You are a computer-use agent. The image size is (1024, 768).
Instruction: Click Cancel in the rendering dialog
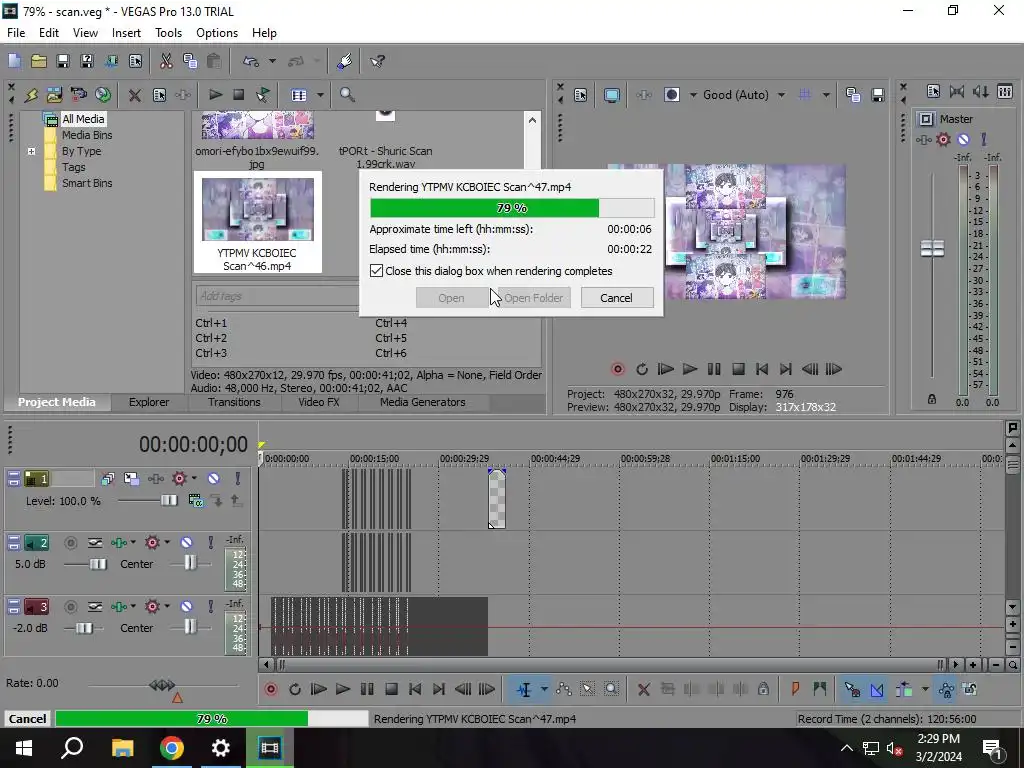tap(616, 298)
